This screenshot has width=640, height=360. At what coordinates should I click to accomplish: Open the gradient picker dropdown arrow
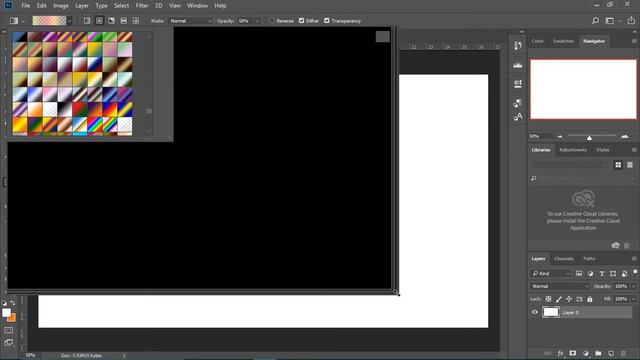pyautogui.click(x=70, y=21)
